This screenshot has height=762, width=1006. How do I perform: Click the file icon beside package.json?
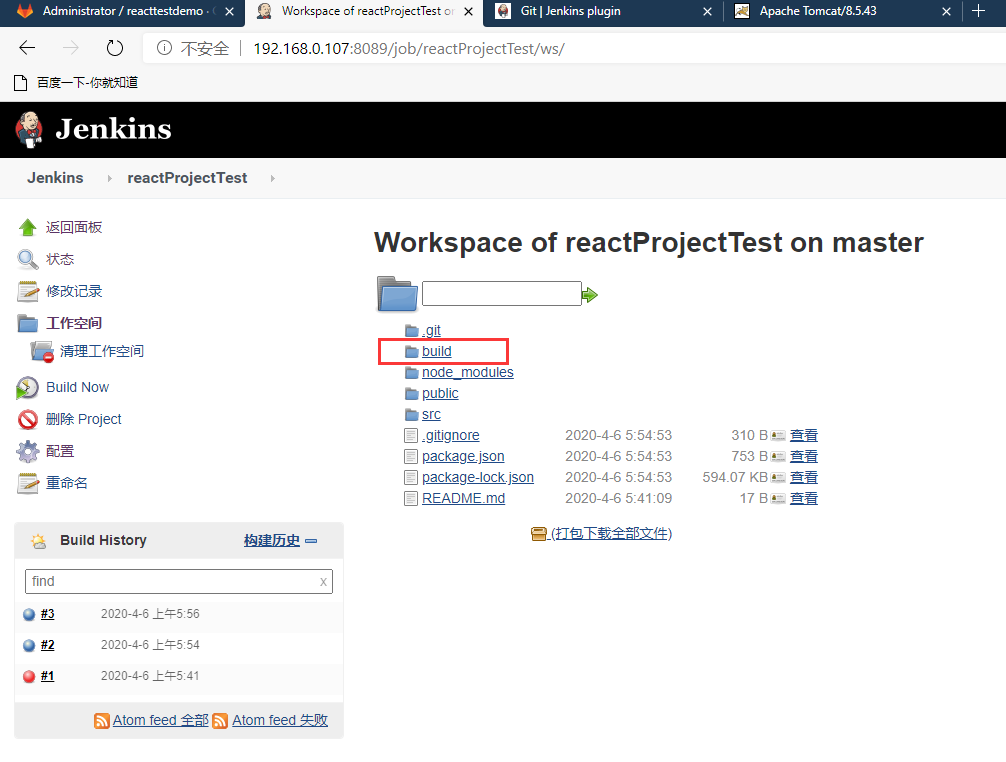pos(411,457)
